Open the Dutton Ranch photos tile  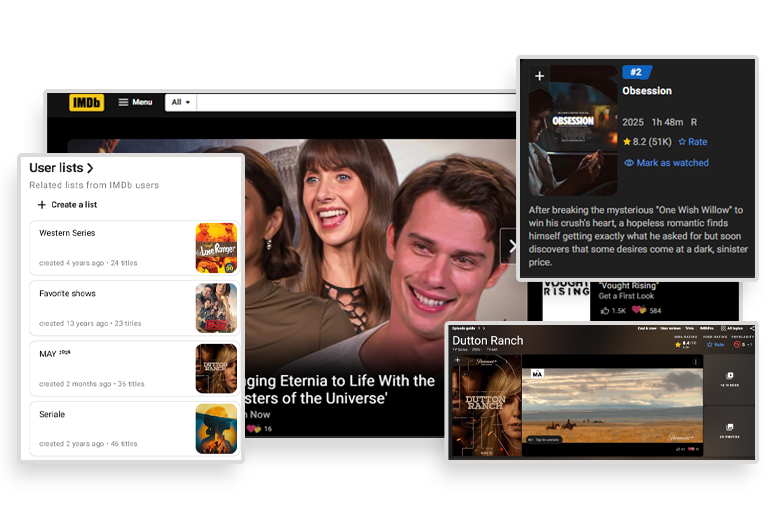729,431
